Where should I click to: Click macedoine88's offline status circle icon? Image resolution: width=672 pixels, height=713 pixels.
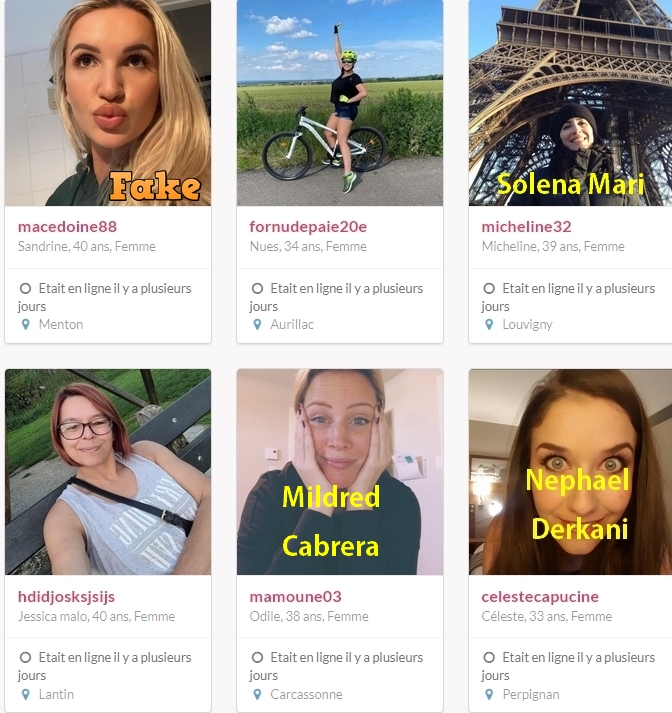(25, 288)
